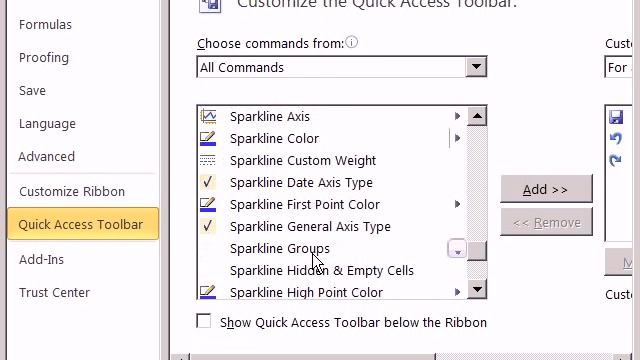Image resolution: width=640 pixels, height=360 pixels.
Task: Select the Quick Access Toolbar category
Action: pos(83,223)
